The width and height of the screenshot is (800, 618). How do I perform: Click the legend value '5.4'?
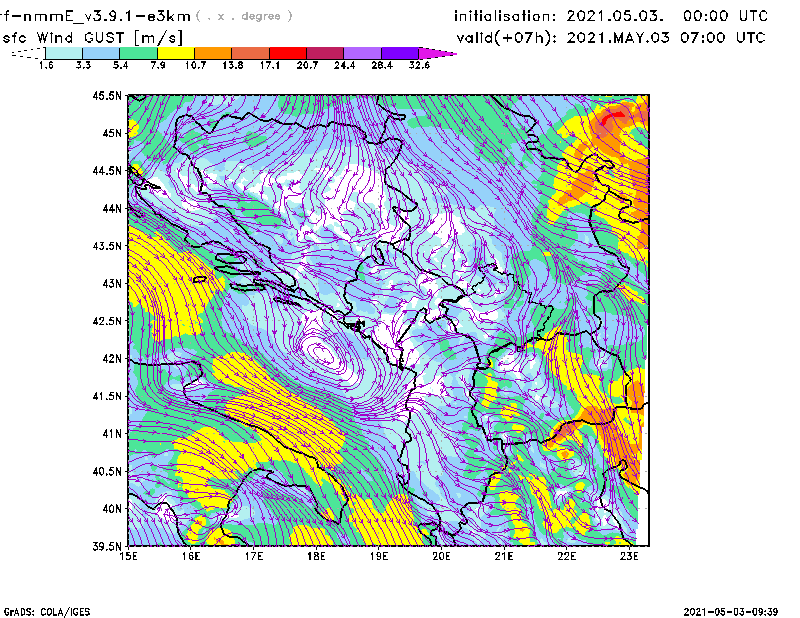(x=120, y=65)
